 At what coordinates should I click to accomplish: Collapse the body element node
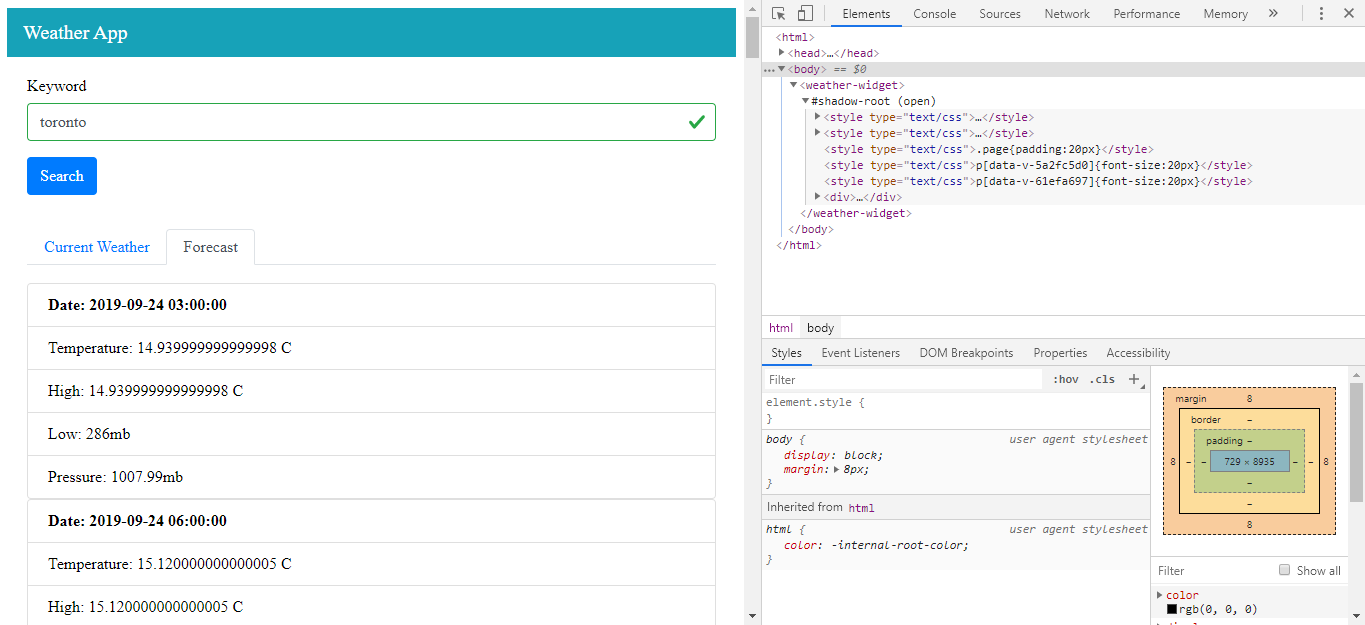click(x=782, y=69)
